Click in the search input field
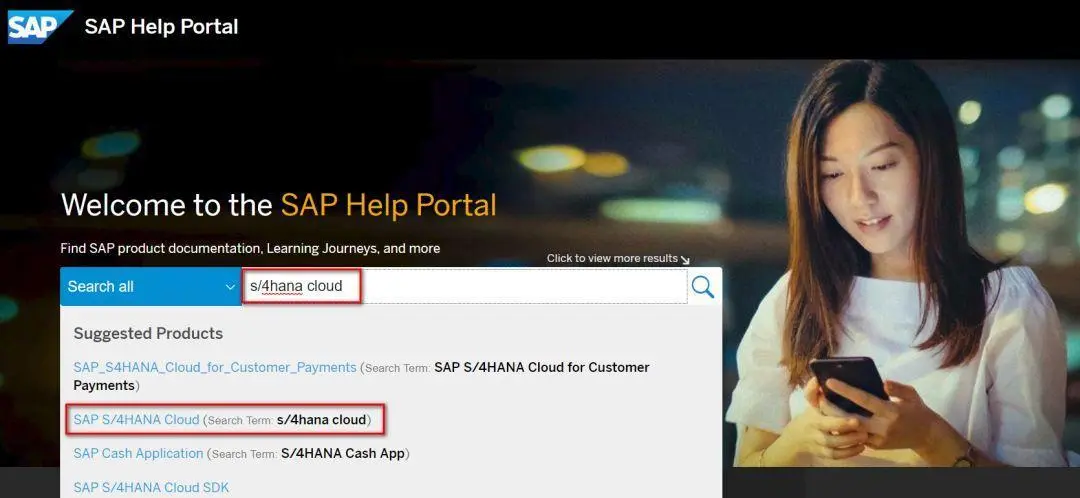Screen dimensions: 1080x498 pos(464,287)
